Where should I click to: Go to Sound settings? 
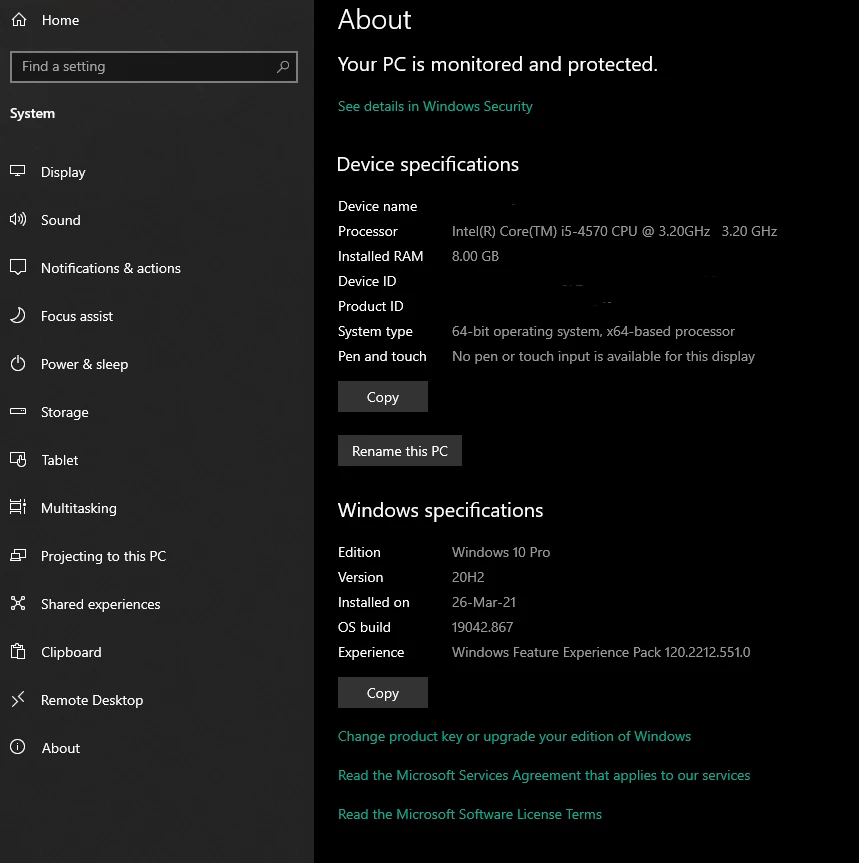(x=61, y=220)
